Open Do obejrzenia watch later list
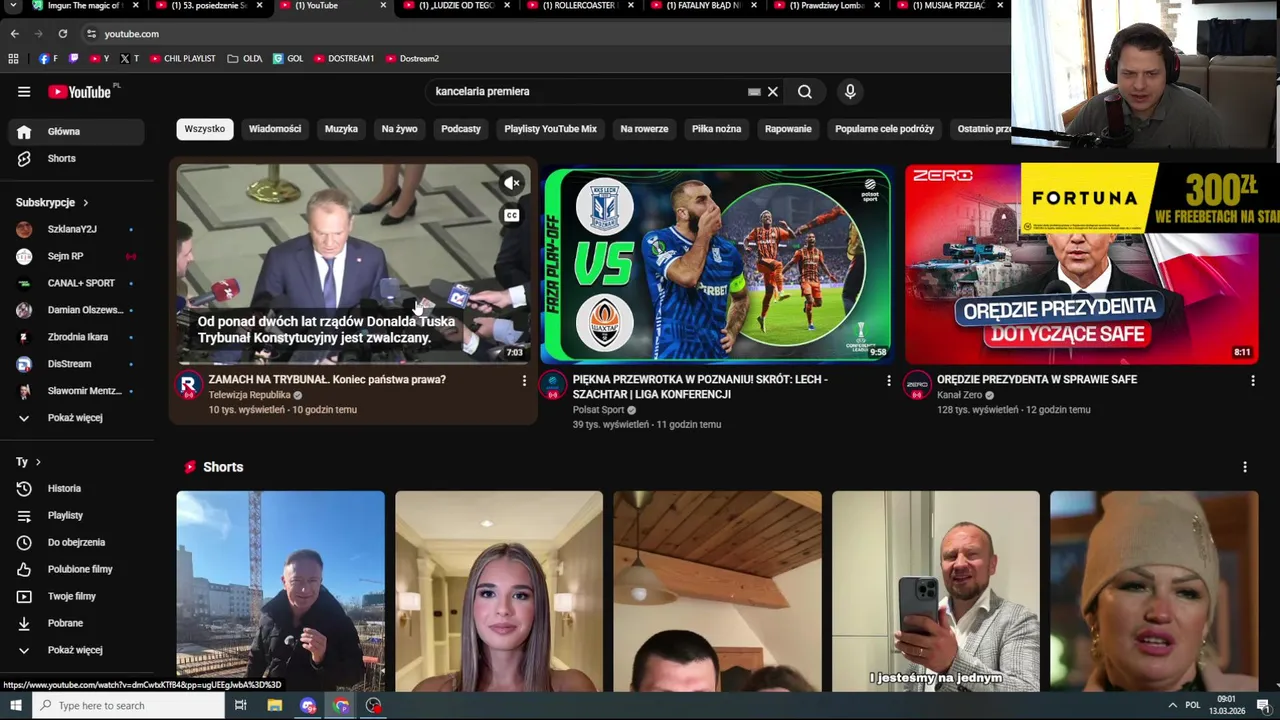 [76, 543]
